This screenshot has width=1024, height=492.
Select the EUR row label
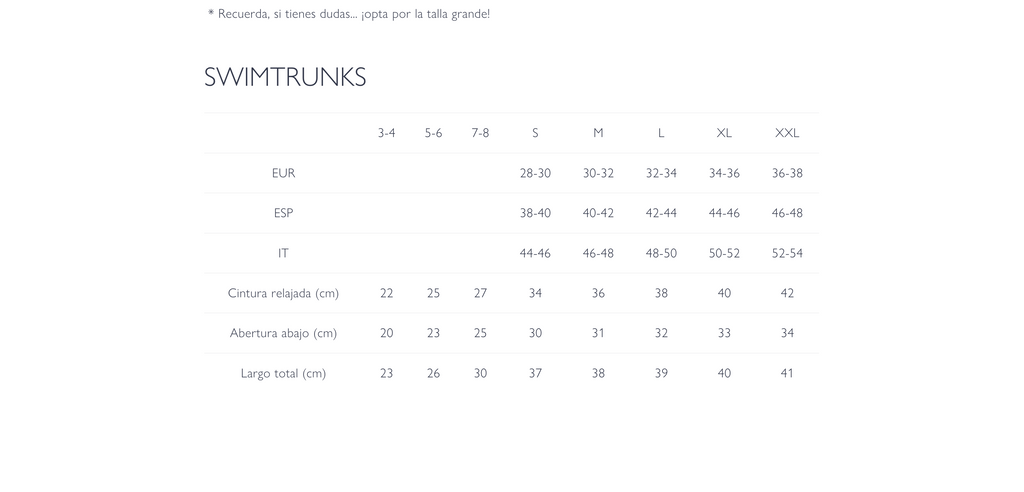[x=283, y=173]
